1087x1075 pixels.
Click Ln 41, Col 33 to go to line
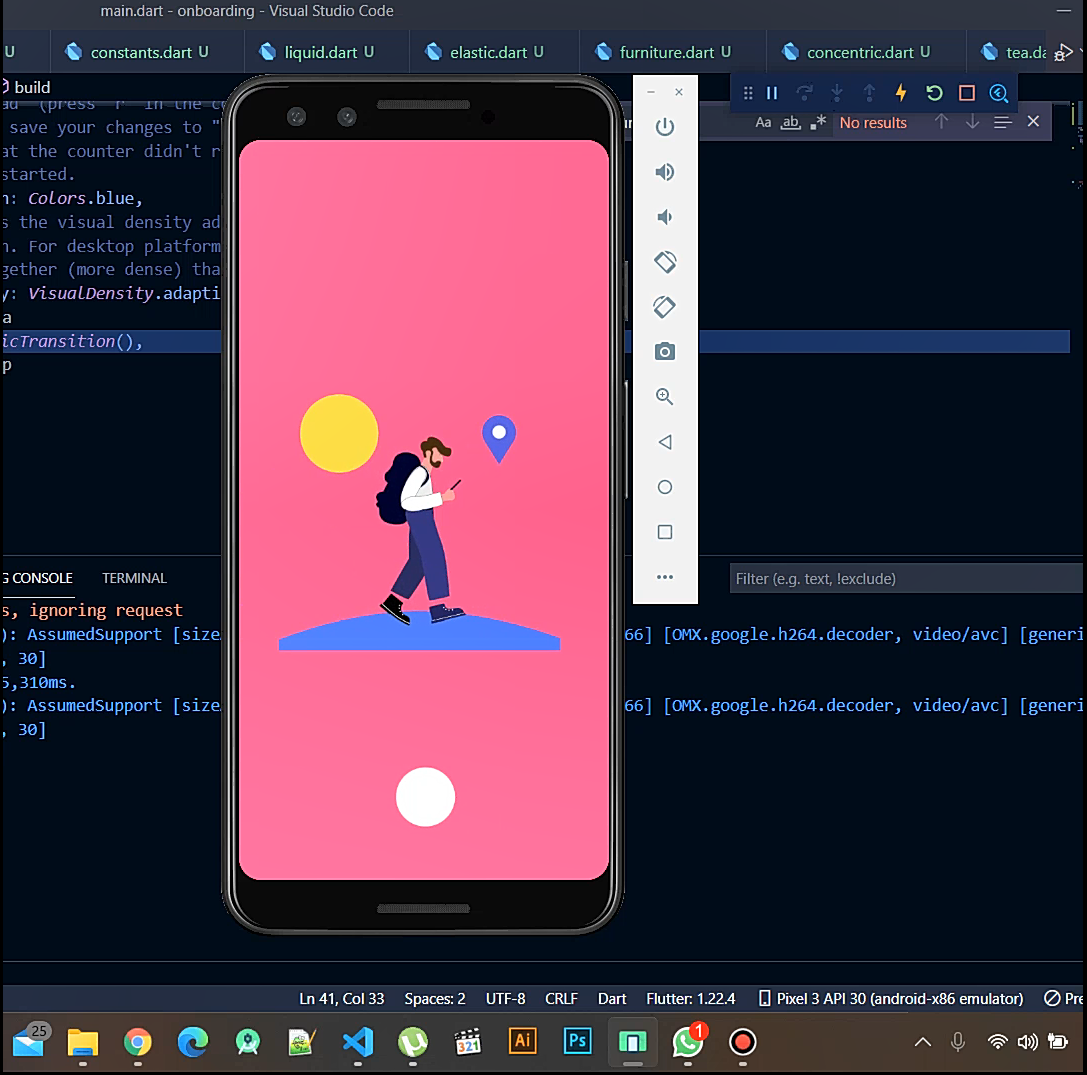[x=341, y=998]
